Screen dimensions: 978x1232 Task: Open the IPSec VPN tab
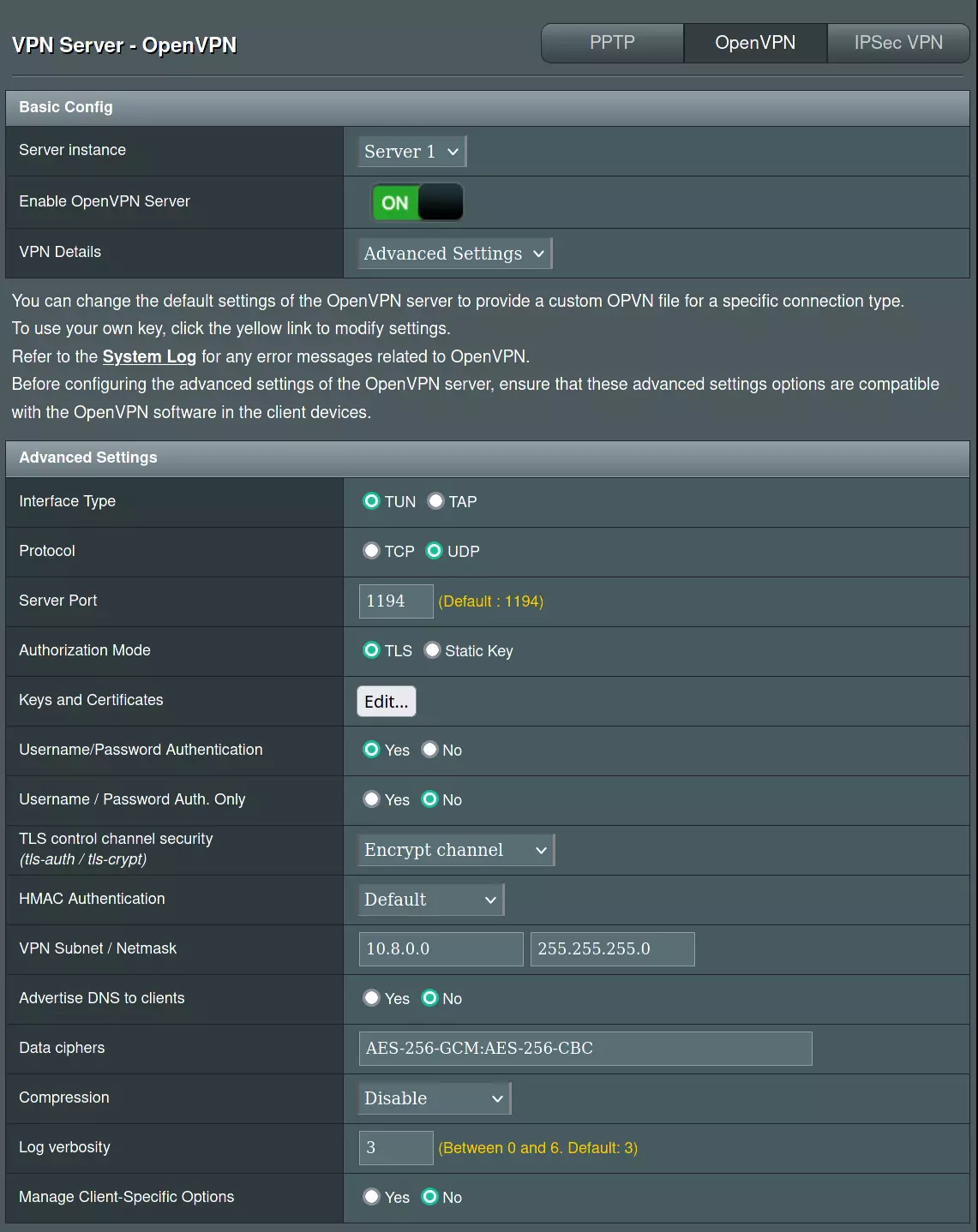pos(897,43)
